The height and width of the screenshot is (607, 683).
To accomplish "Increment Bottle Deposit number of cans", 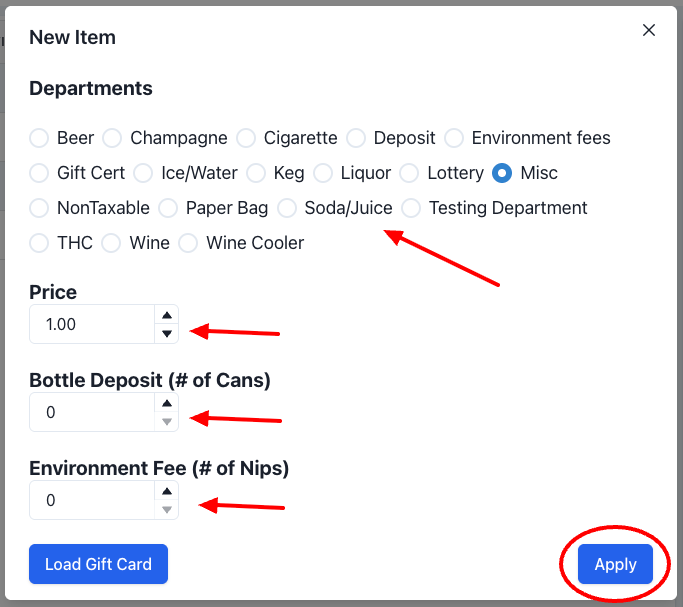I will [167, 403].
